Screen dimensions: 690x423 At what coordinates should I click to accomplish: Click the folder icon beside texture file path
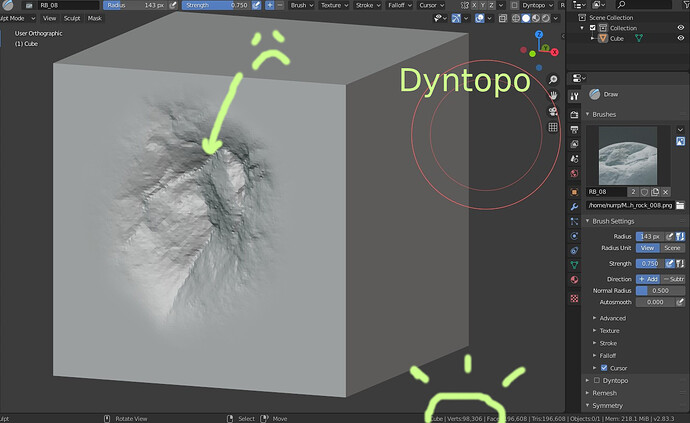tap(680, 205)
